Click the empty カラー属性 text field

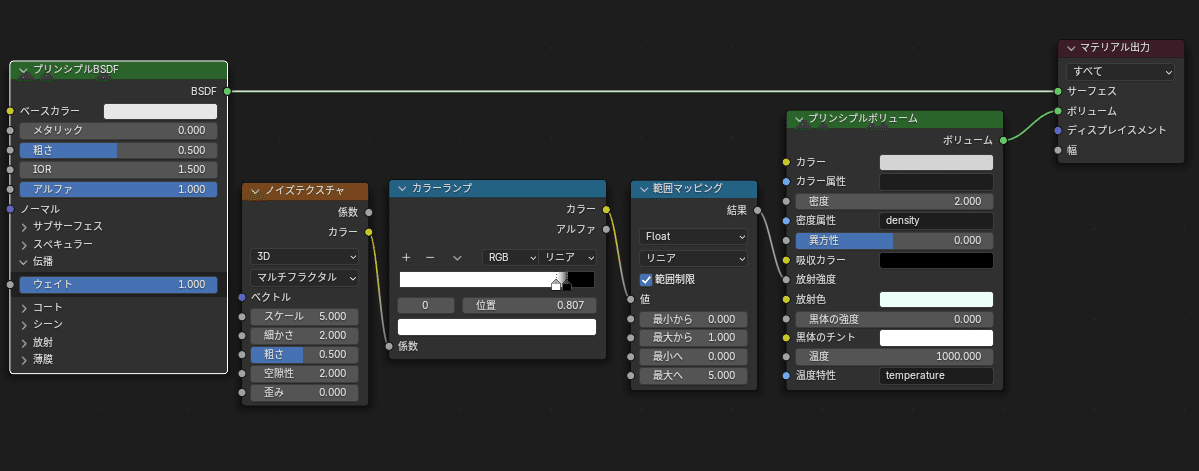click(937, 182)
